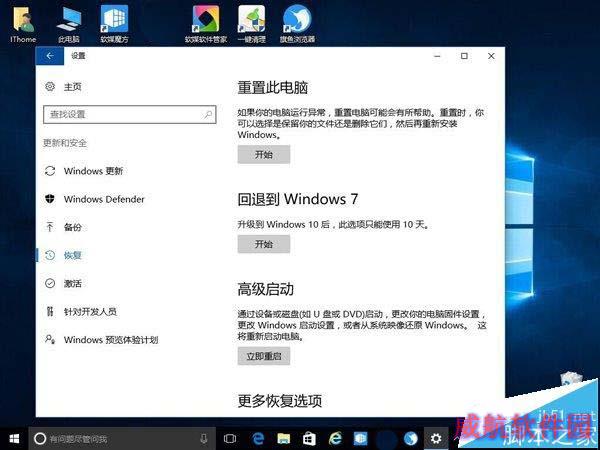Click 开始 under 回退到 Windows 7
The image size is (600, 450).
[x=264, y=244]
